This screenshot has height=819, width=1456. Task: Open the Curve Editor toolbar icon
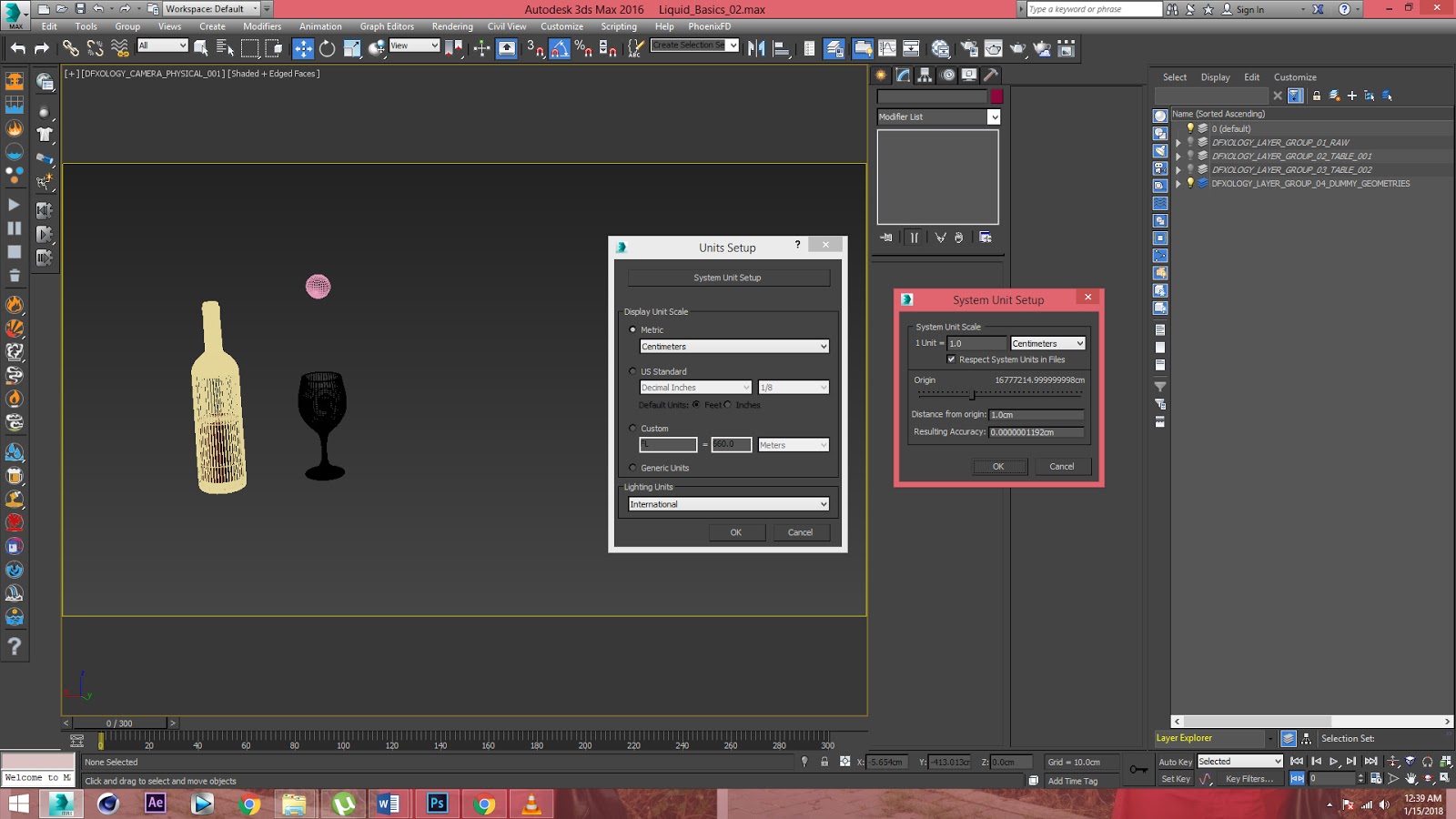point(887,48)
